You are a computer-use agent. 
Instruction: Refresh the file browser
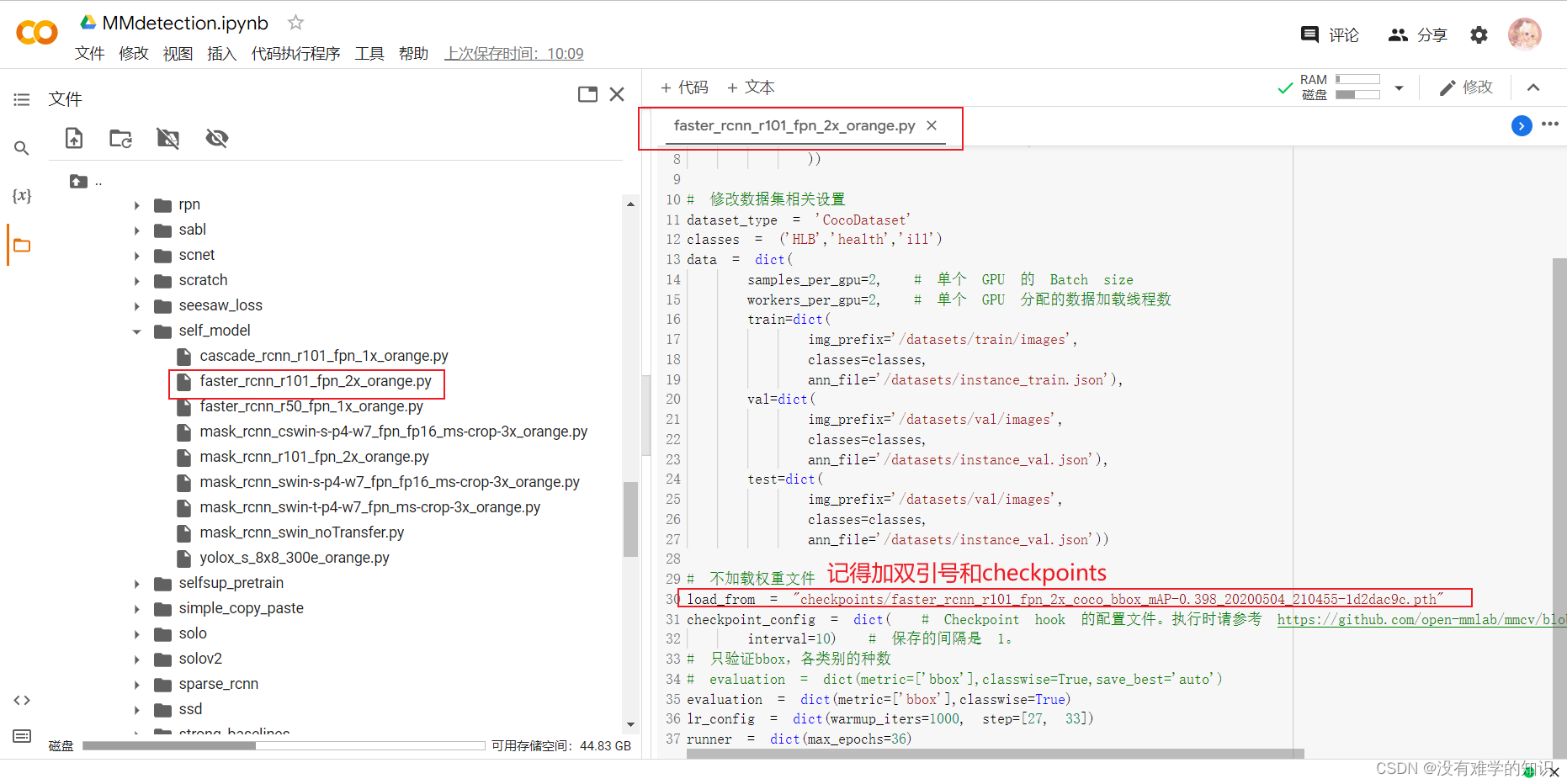(x=120, y=138)
